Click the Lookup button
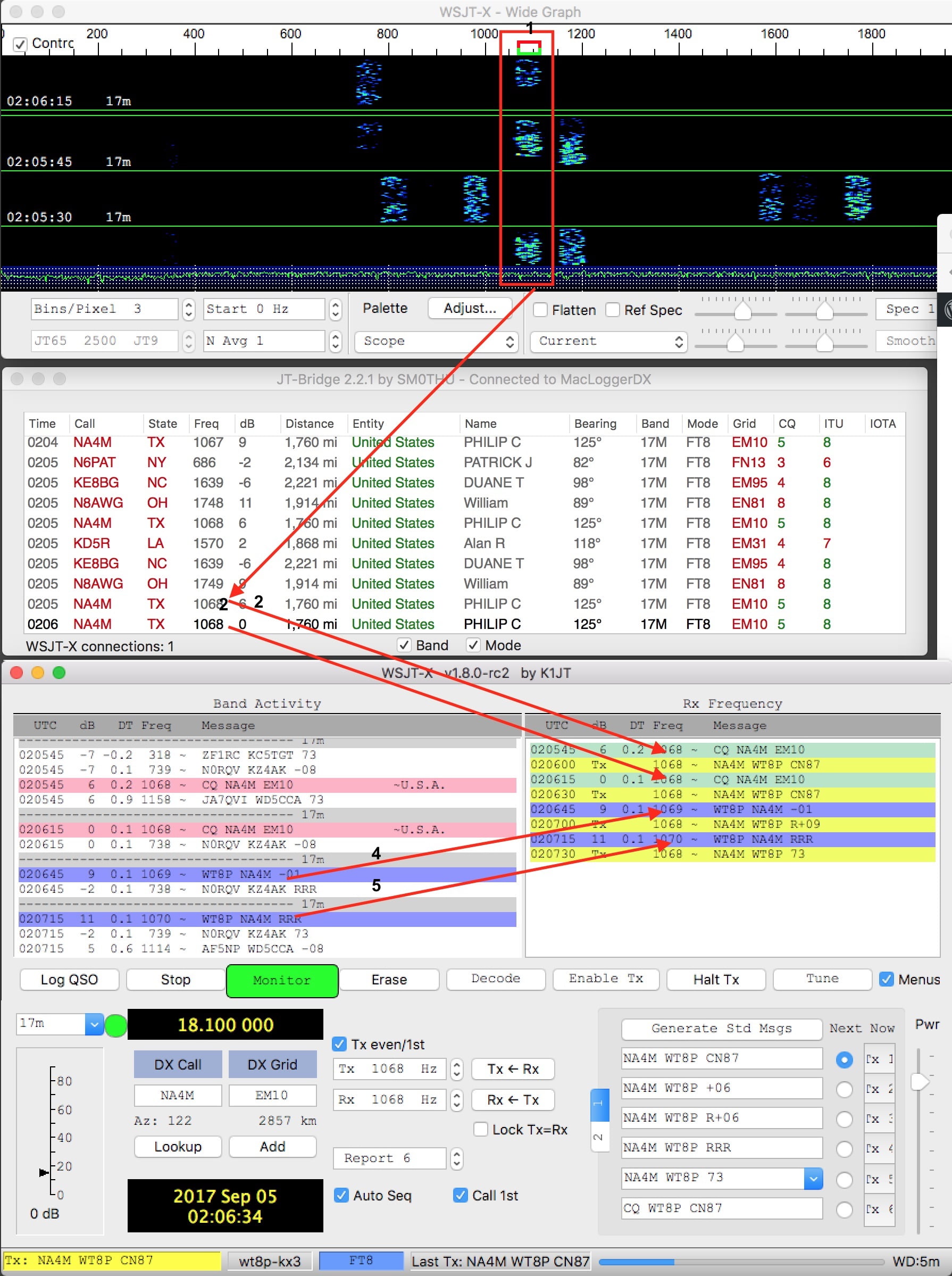 coord(178,1146)
